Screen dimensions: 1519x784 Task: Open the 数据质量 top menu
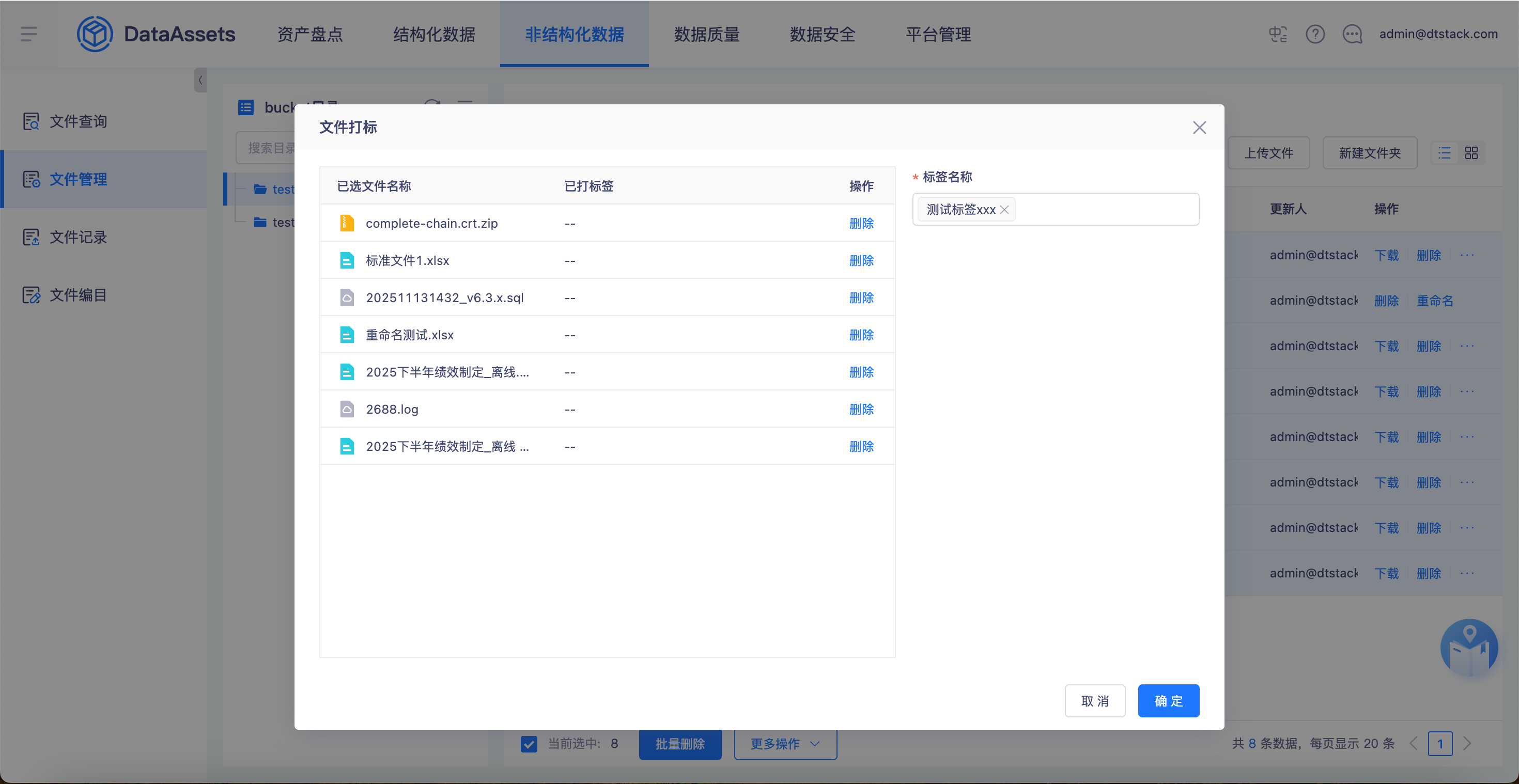[706, 34]
